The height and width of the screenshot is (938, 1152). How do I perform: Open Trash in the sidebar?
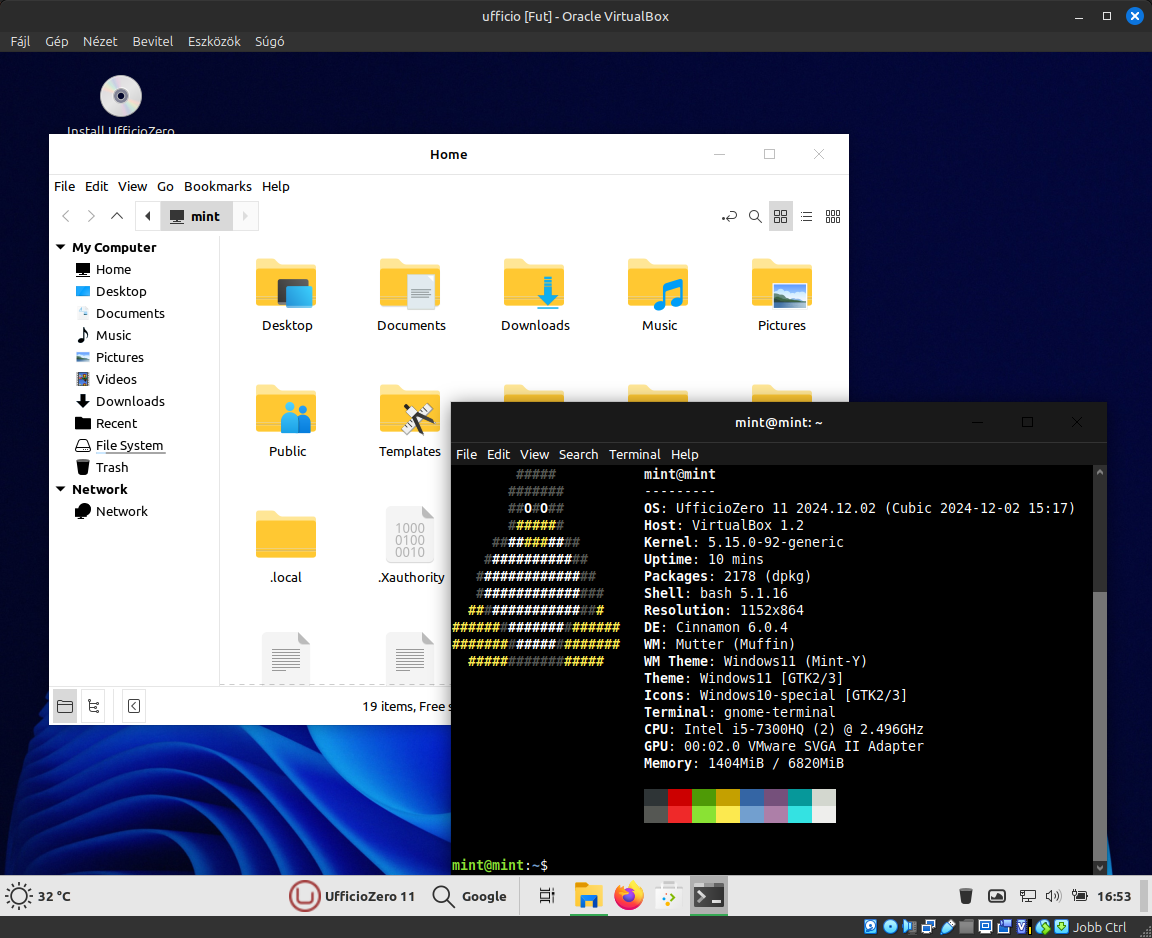112,468
